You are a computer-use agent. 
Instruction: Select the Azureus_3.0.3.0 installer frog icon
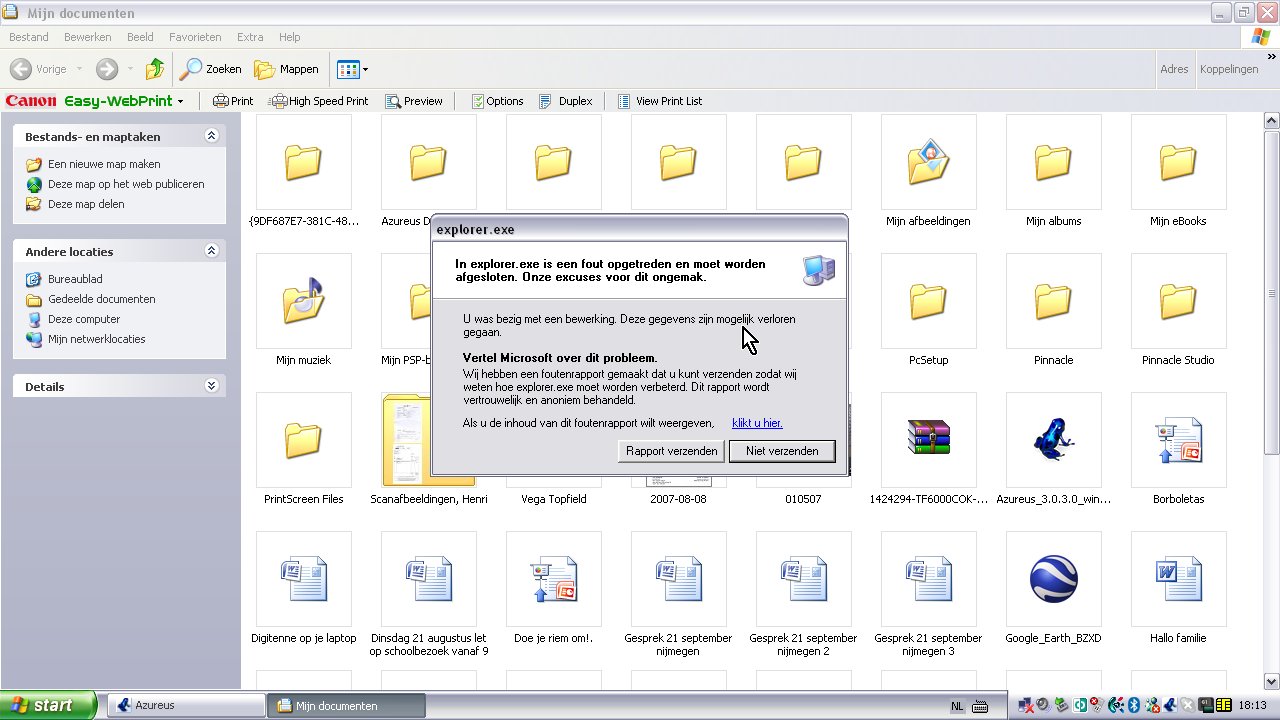click(1053, 440)
